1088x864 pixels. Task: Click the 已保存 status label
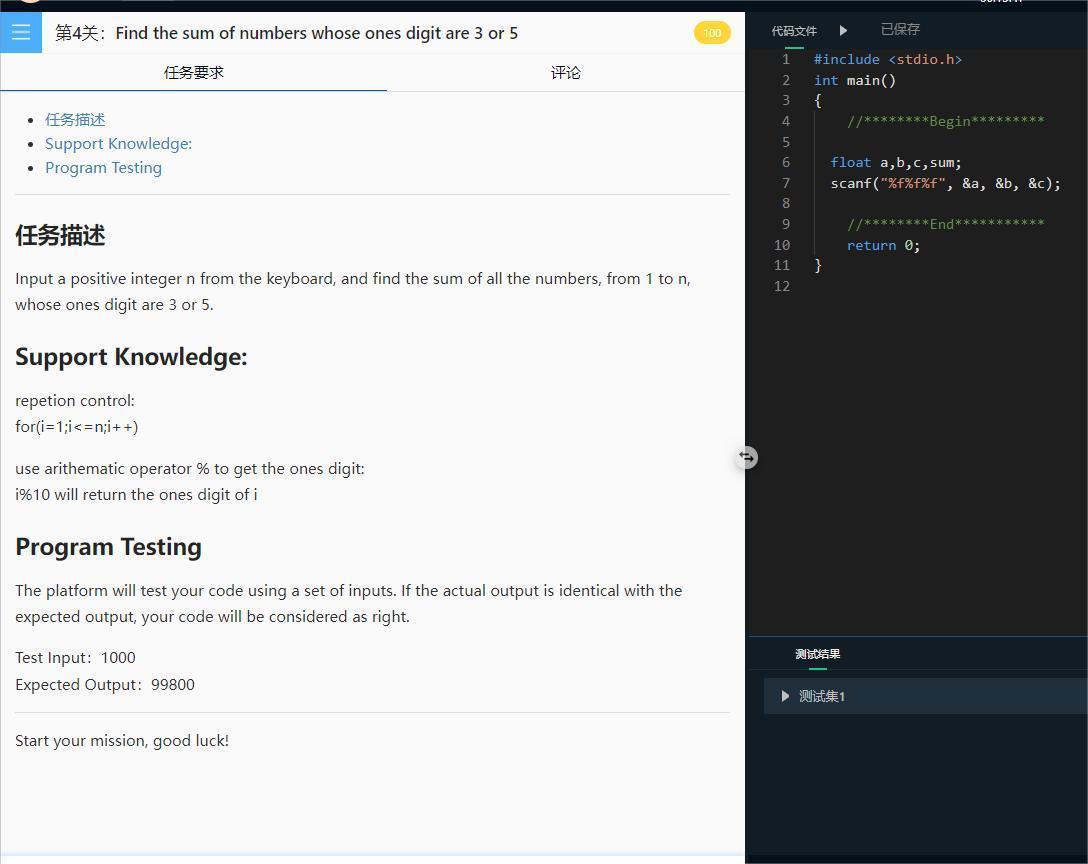[x=900, y=29]
